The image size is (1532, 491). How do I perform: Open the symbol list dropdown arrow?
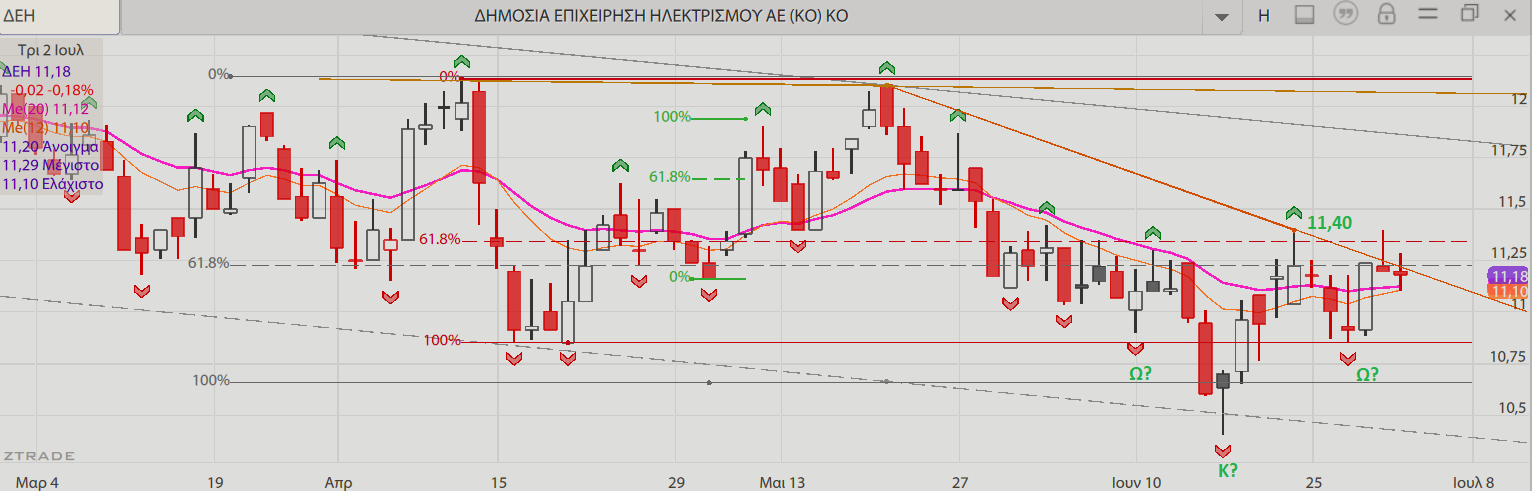pos(1222,16)
